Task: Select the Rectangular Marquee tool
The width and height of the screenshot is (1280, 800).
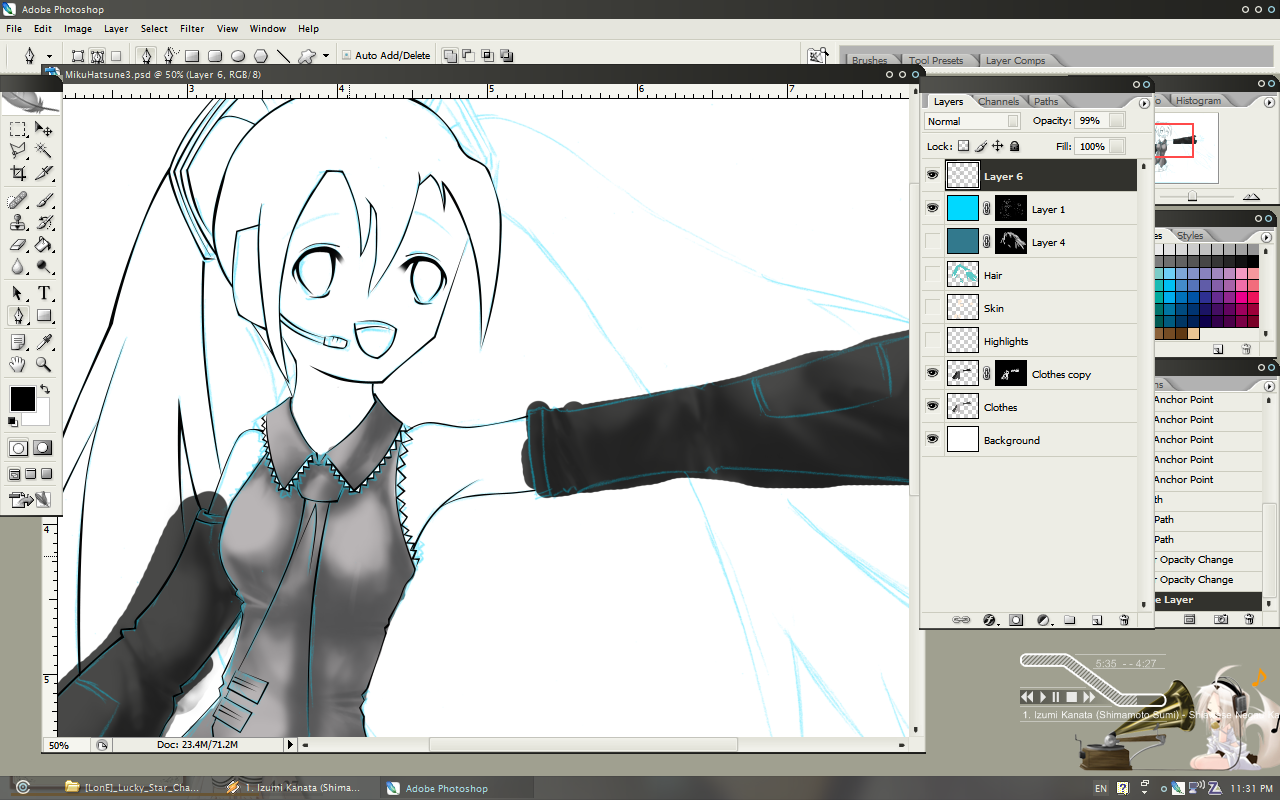Action: (18, 129)
